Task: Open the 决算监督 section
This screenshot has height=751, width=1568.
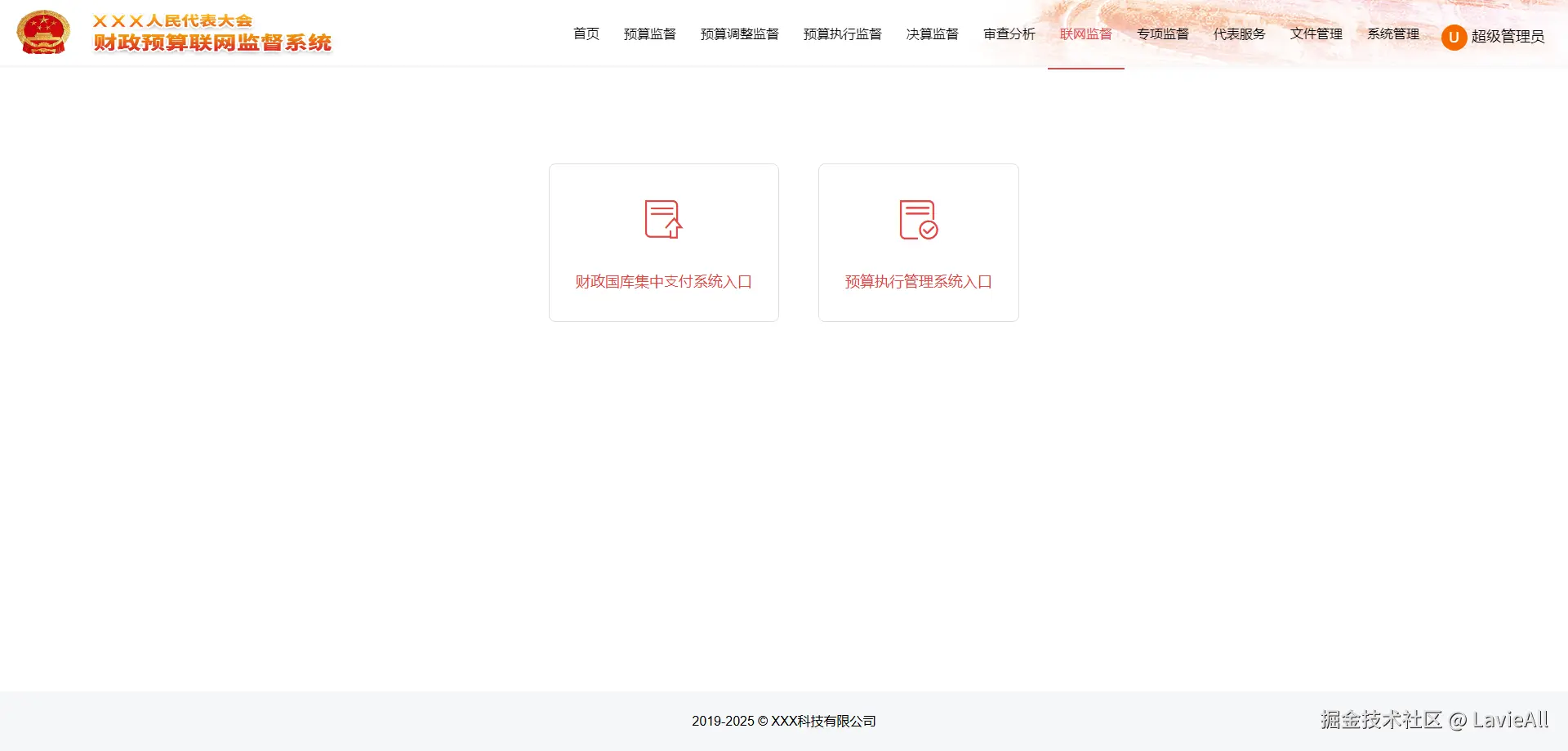Action: (932, 34)
